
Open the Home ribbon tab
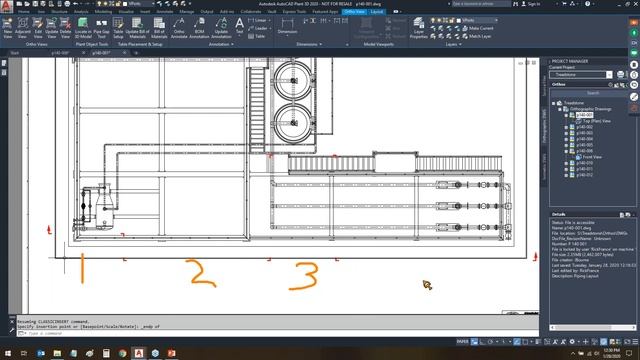tap(24, 12)
